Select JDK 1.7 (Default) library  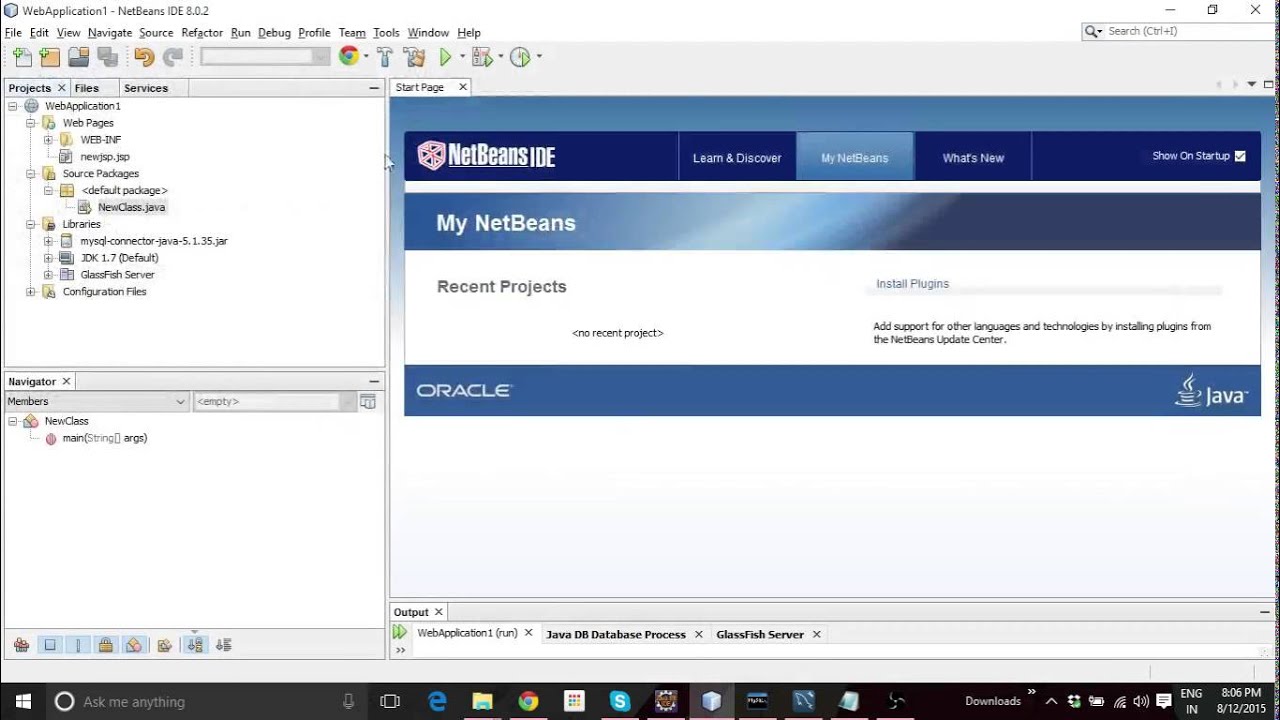(x=119, y=258)
